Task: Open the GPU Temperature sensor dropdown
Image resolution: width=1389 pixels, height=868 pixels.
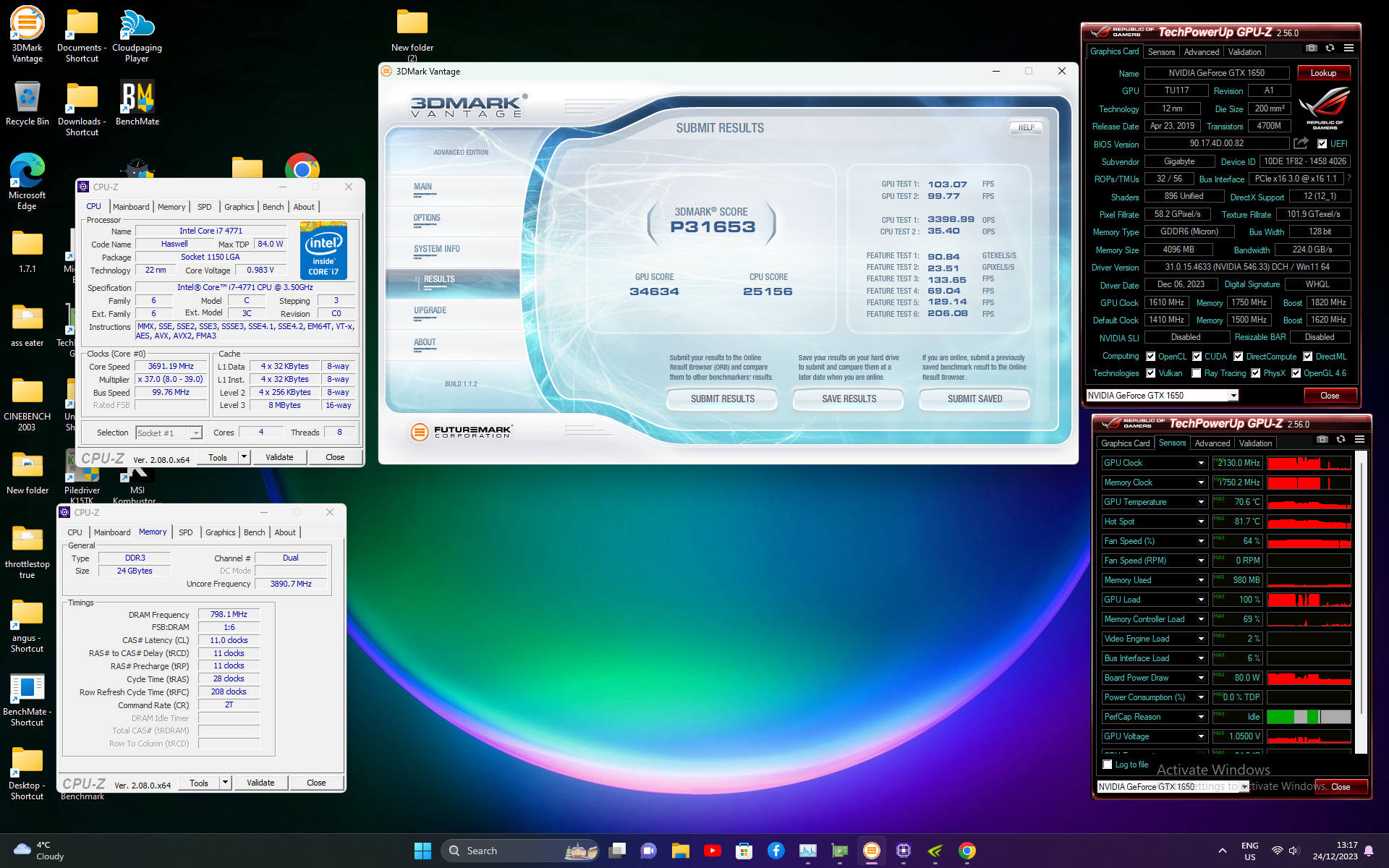Action: (1201, 502)
